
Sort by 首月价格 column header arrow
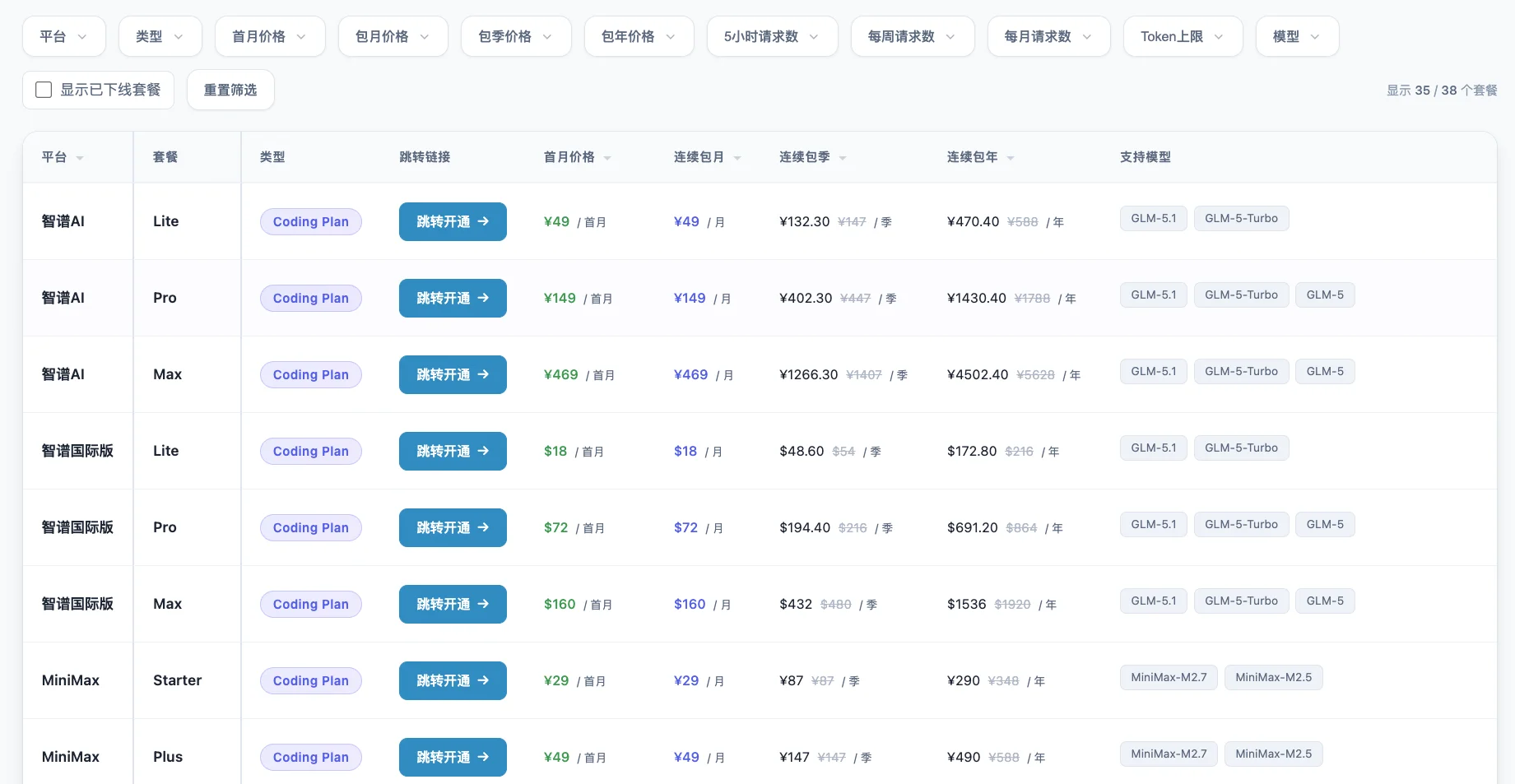pyautogui.click(x=607, y=158)
